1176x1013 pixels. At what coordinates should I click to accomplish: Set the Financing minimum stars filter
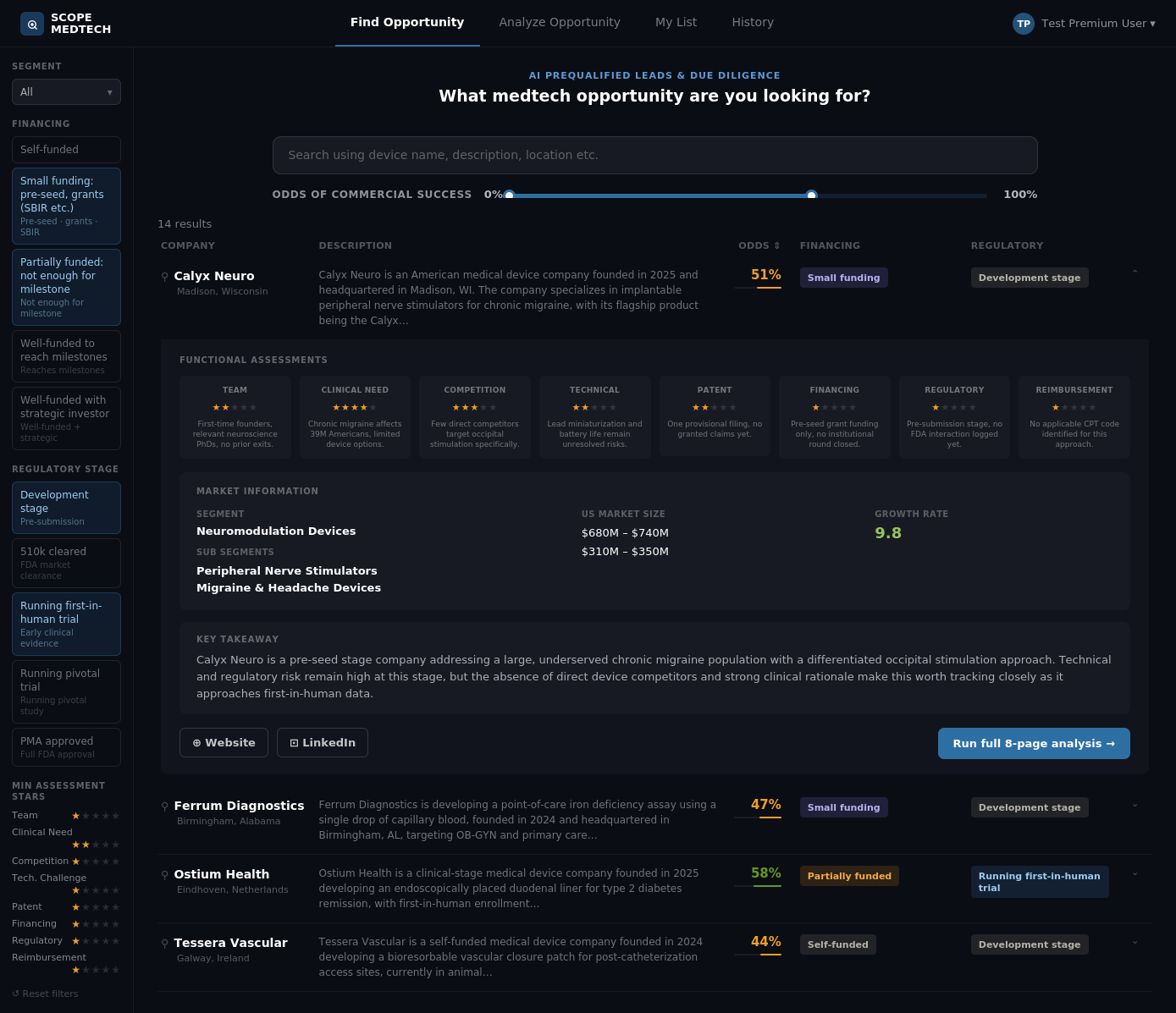(96, 924)
